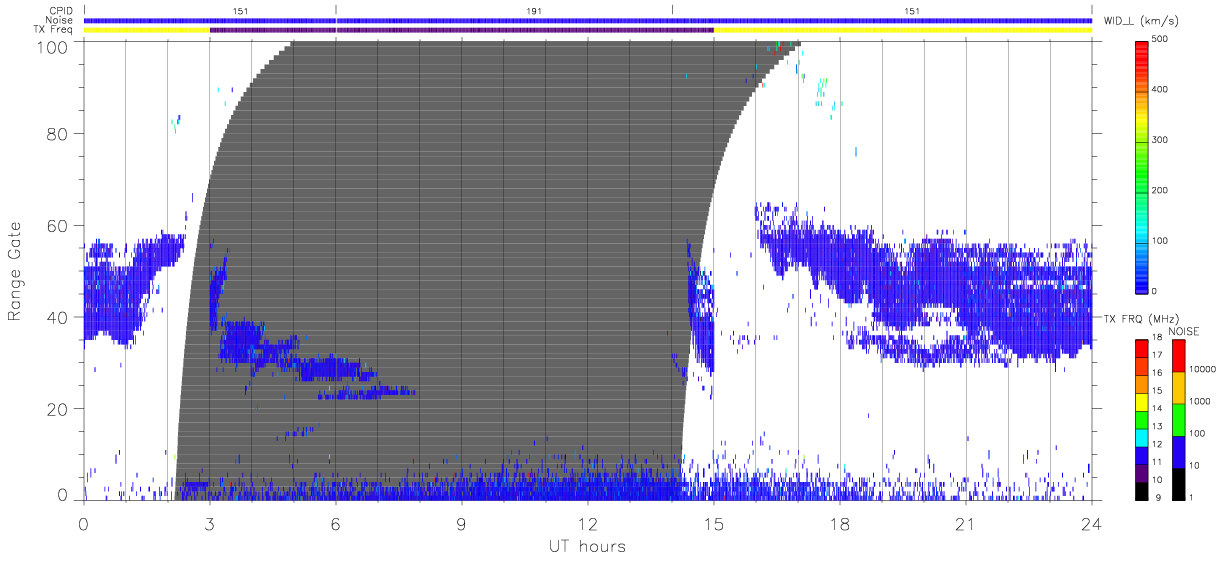Click the 21 tick on the UT hours axis
This screenshot has height=567, width=1228.
point(966,523)
